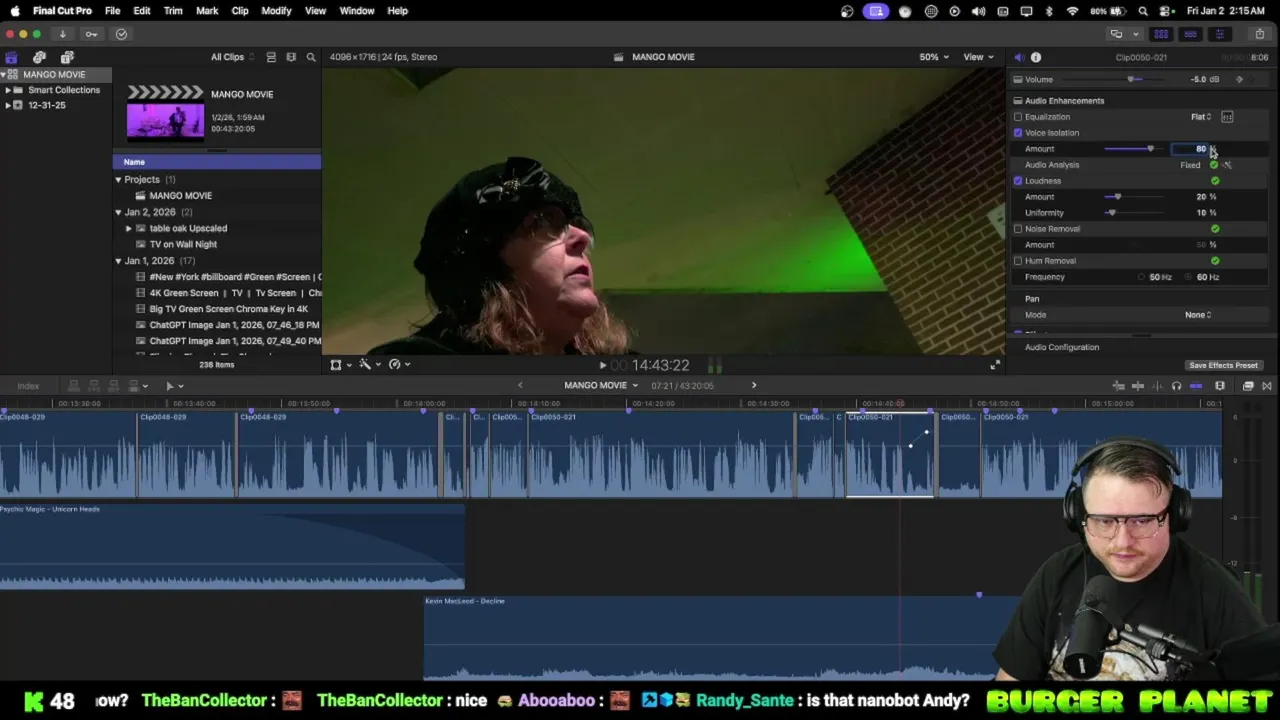Open the viewer View options dropdown
The height and width of the screenshot is (720, 1280).
coord(977,57)
